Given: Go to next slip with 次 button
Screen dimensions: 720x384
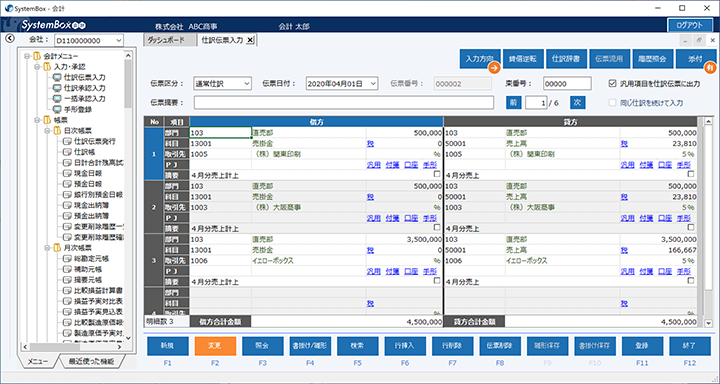Looking at the screenshot, I should pyautogui.click(x=577, y=102).
